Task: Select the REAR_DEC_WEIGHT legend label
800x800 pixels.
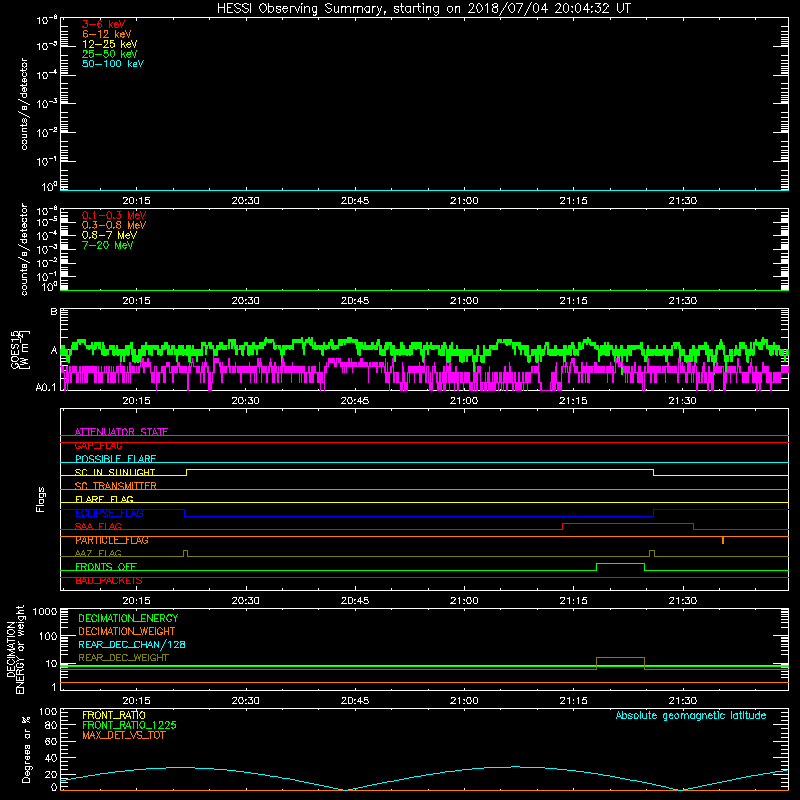Action: click(123, 658)
